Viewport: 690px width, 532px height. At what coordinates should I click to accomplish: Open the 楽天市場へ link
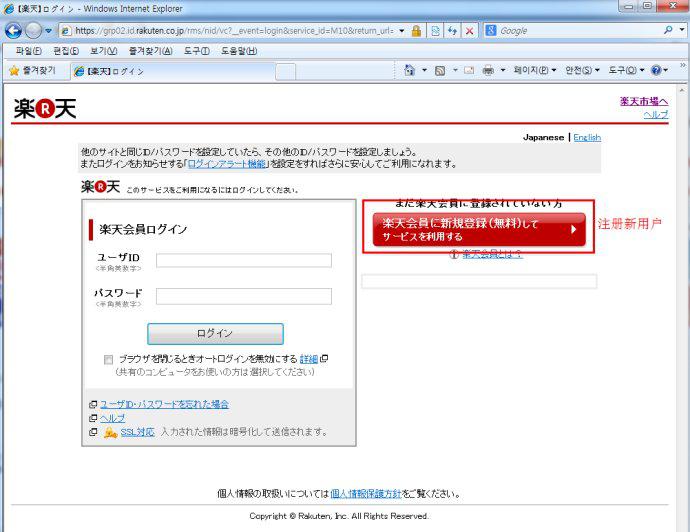coord(644,101)
